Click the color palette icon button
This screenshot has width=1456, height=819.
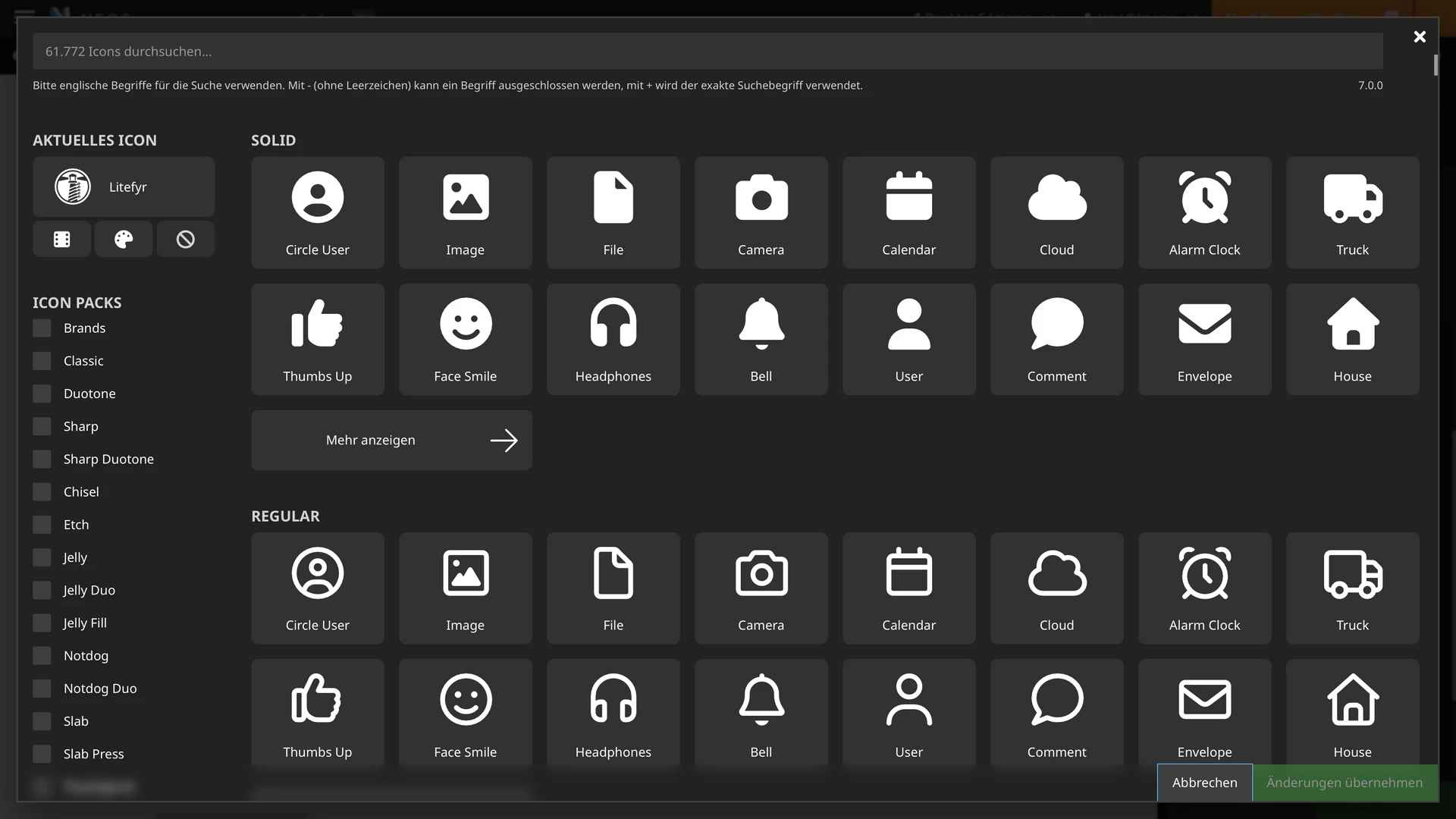(x=124, y=240)
